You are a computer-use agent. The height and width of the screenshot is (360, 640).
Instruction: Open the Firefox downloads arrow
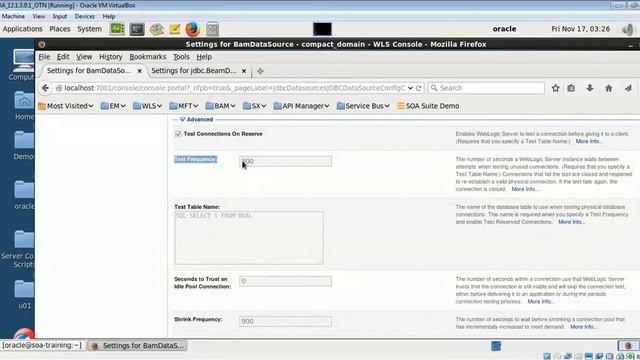(590, 88)
